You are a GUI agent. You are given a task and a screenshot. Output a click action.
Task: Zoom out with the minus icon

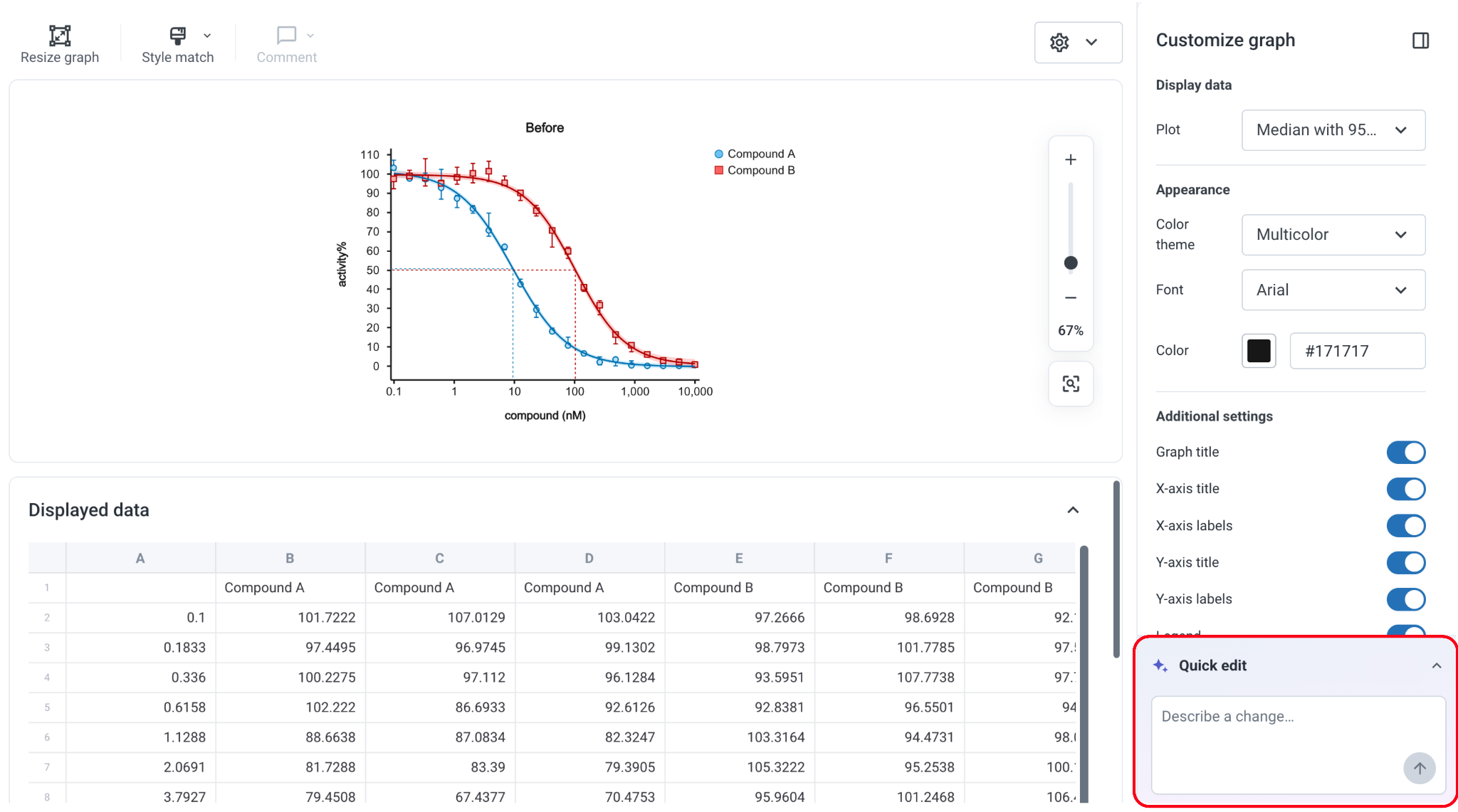(1070, 297)
